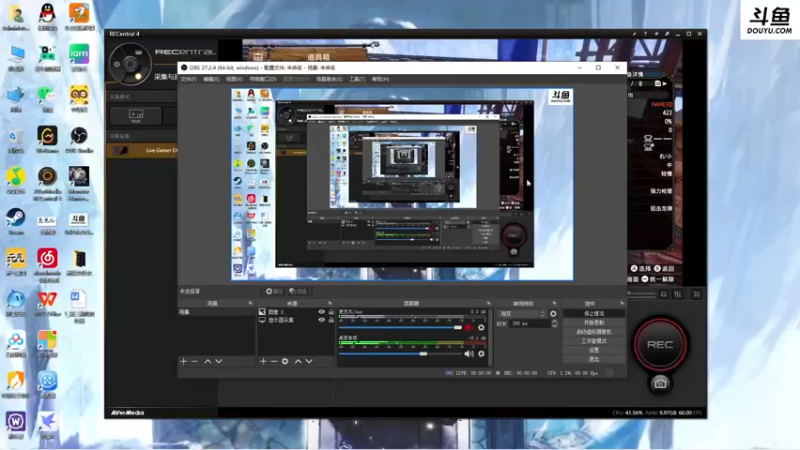Screen dimensions: 800x450
Task: Open the QQ penguin desktop icon
Action: point(47,17)
